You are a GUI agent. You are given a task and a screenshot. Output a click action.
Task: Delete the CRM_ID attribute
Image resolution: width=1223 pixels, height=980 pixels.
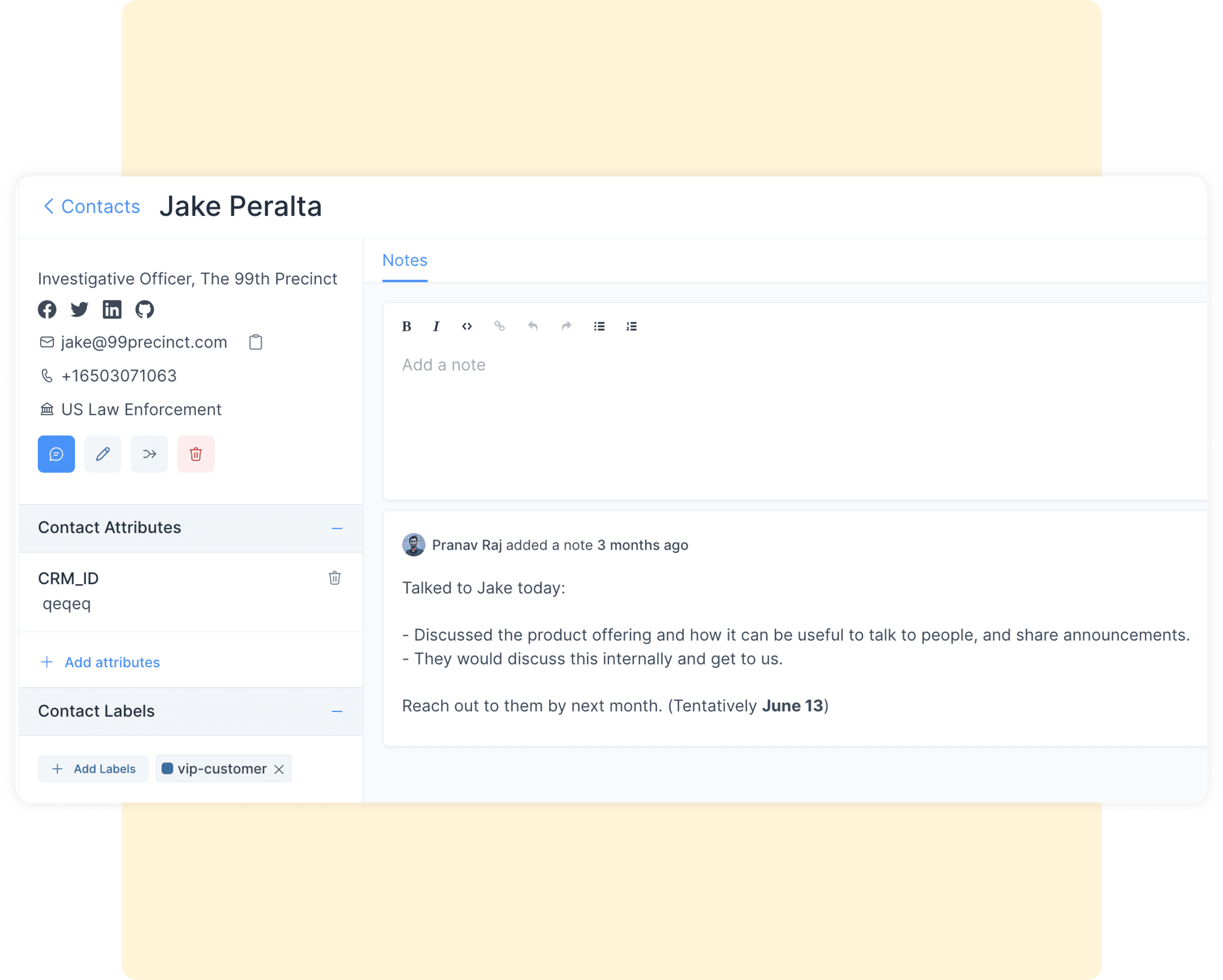(335, 577)
